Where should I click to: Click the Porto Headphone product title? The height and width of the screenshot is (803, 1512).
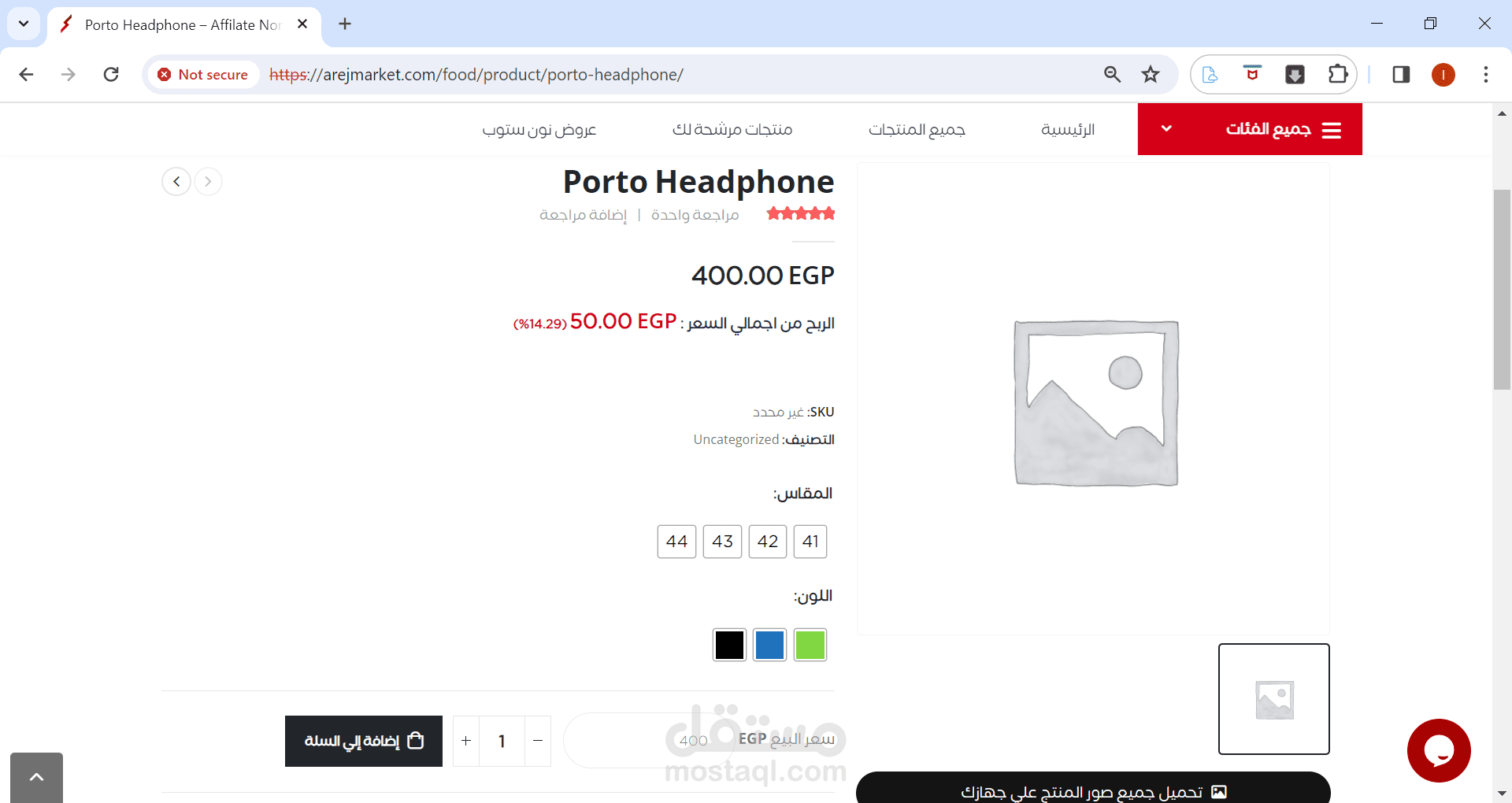coord(699,182)
